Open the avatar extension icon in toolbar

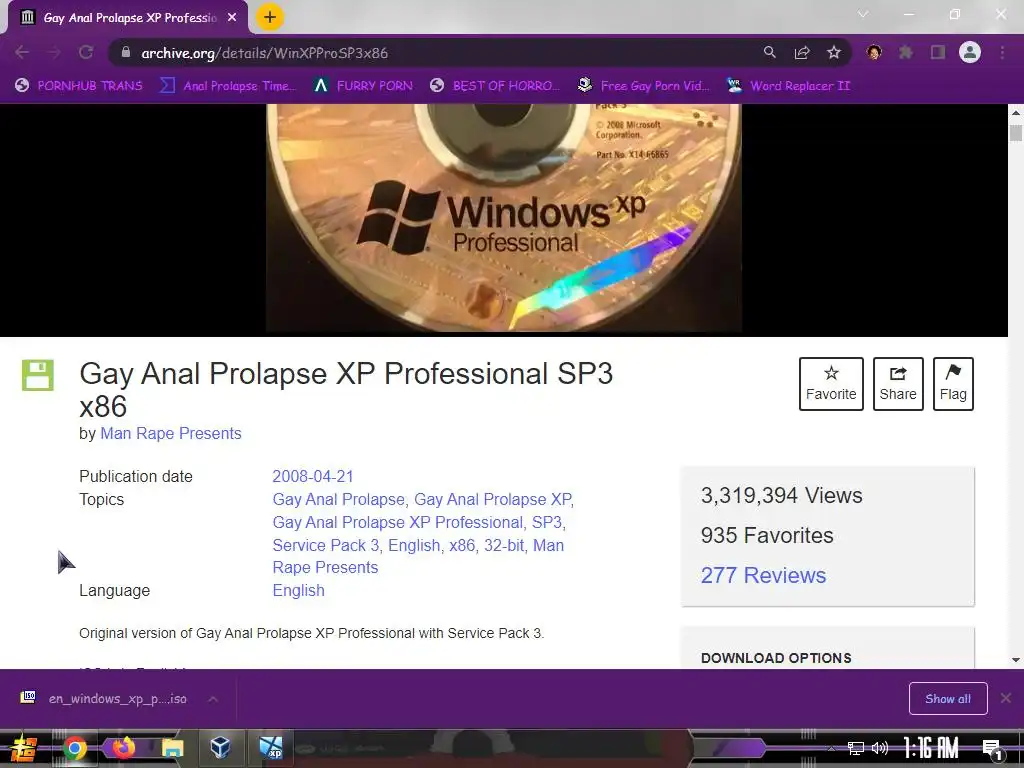click(874, 52)
